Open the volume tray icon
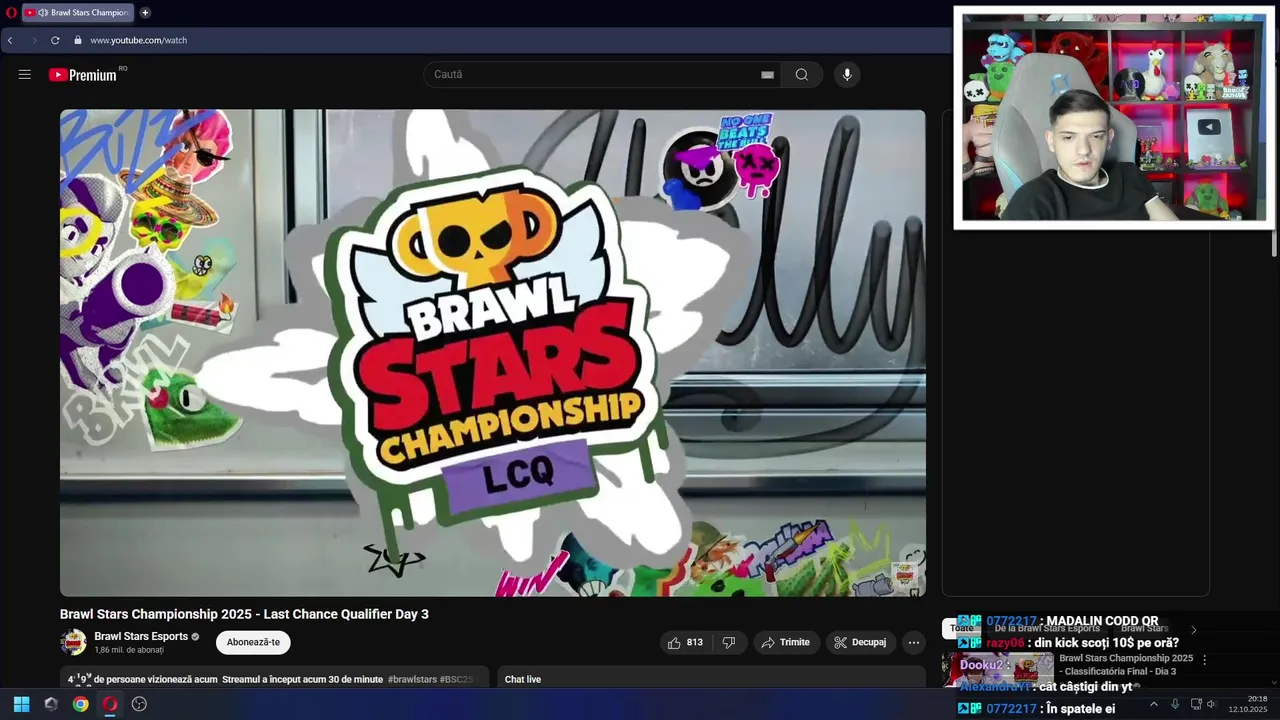Screen dimensions: 1280x720 (1212, 704)
